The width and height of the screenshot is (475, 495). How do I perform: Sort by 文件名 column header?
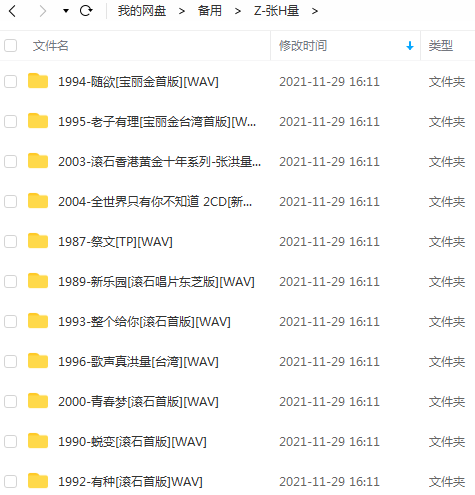pyautogui.click(x=51, y=46)
